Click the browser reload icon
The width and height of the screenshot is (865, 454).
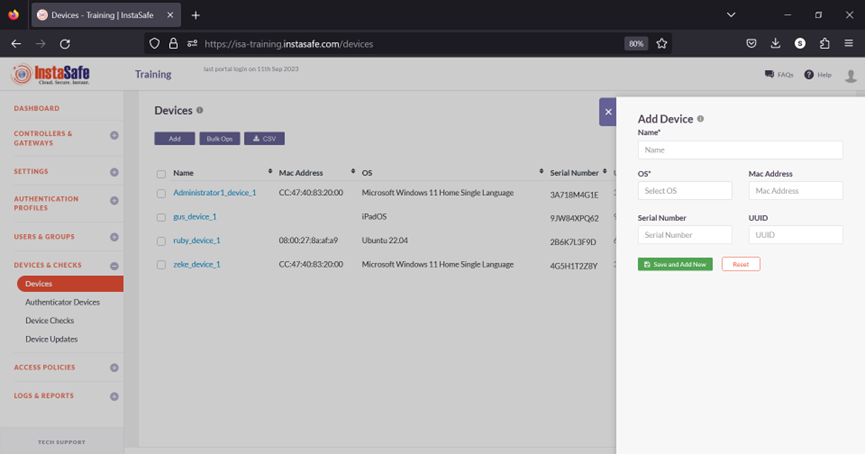pos(65,44)
